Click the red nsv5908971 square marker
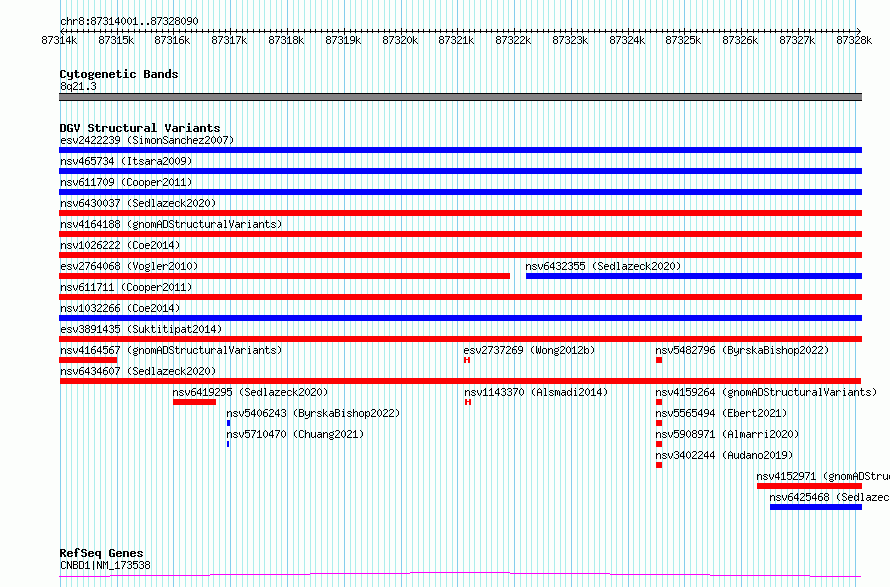This screenshot has width=890, height=587. [659, 444]
